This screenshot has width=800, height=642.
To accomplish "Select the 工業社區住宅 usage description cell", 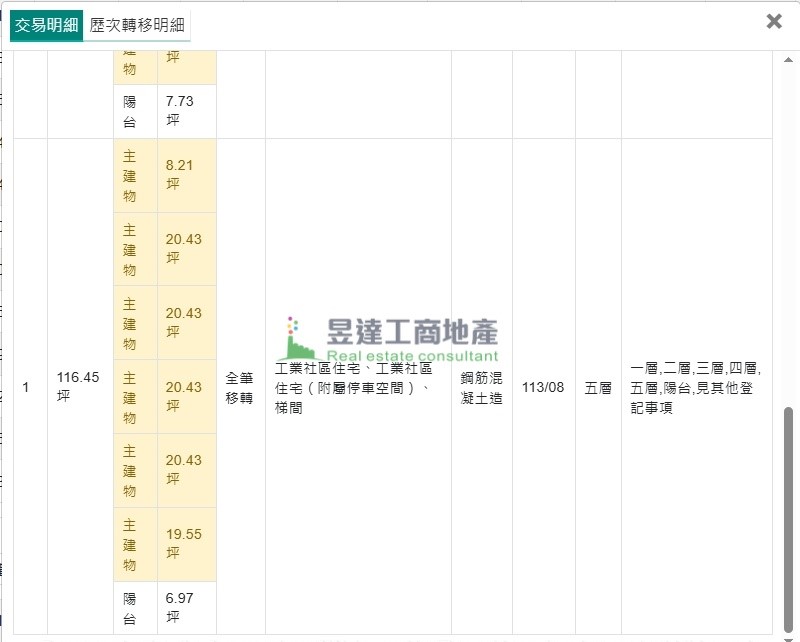I will click(357, 387).
